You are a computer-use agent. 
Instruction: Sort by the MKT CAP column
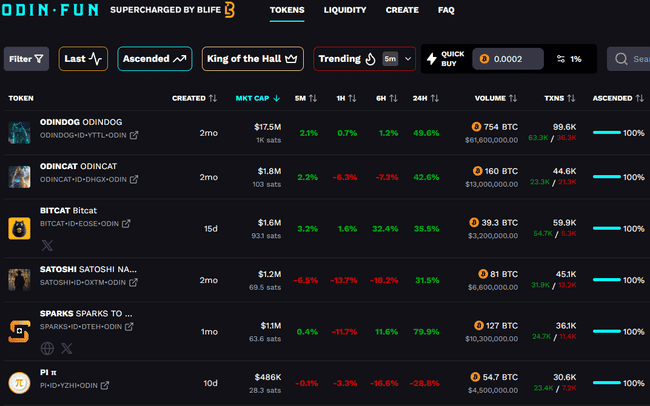click(257, 98)
